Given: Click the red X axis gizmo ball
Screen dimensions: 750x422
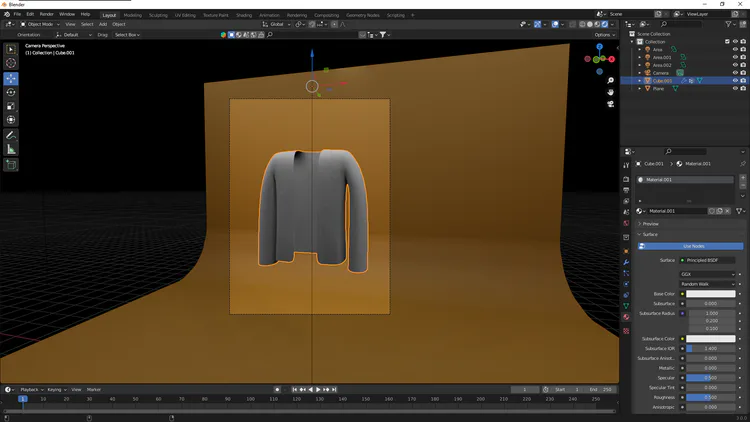Looking at the screenshot, I should click(611, 59).
